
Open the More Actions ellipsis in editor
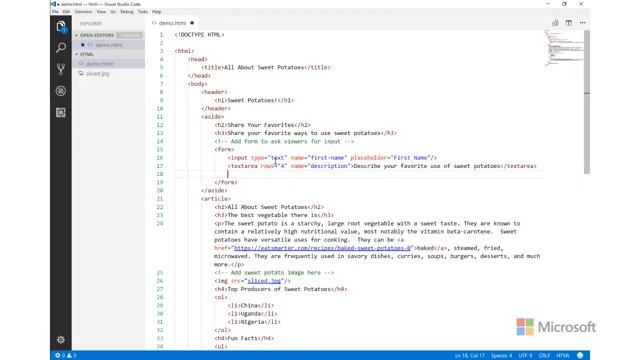tap(582, 23)
